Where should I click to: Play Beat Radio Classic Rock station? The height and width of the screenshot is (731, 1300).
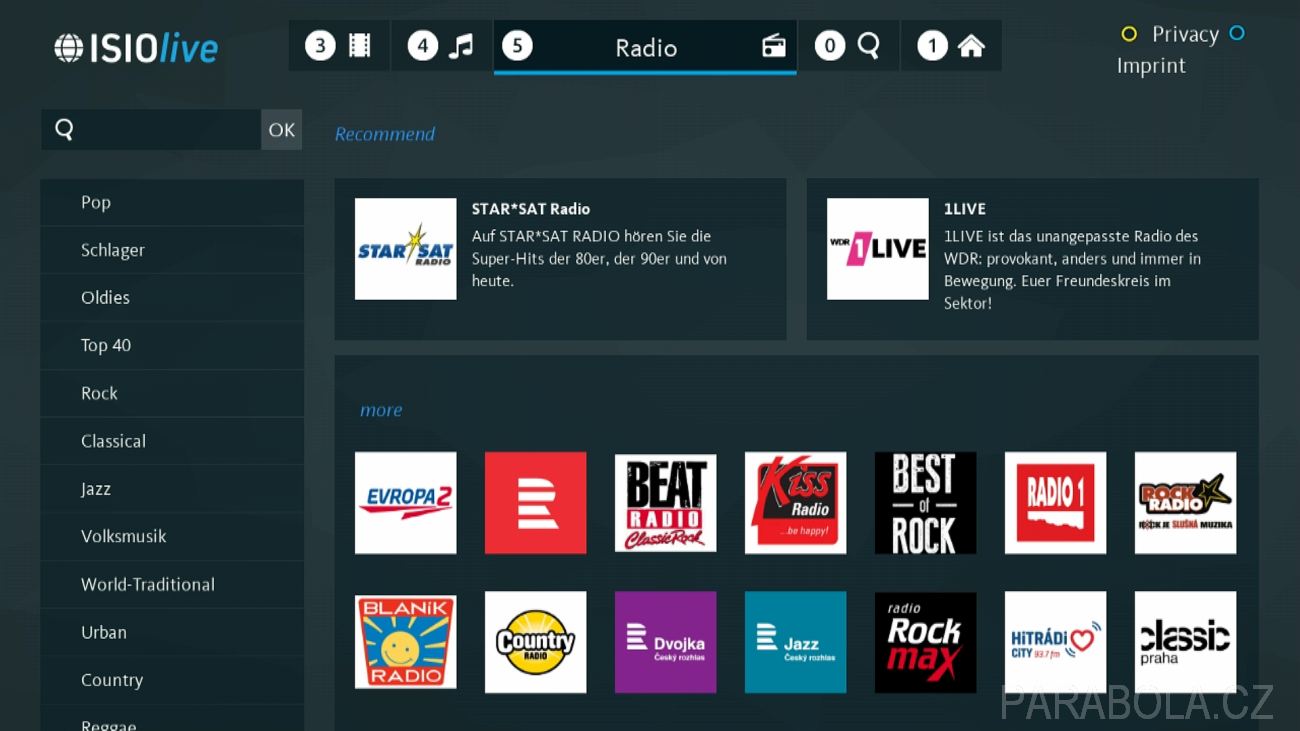[665, 503]
